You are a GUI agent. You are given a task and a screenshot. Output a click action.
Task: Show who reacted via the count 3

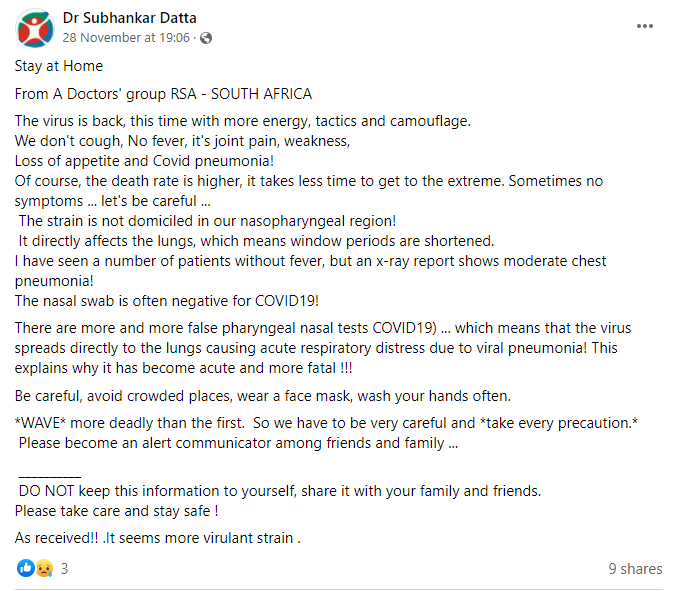[x=64, y=568]
